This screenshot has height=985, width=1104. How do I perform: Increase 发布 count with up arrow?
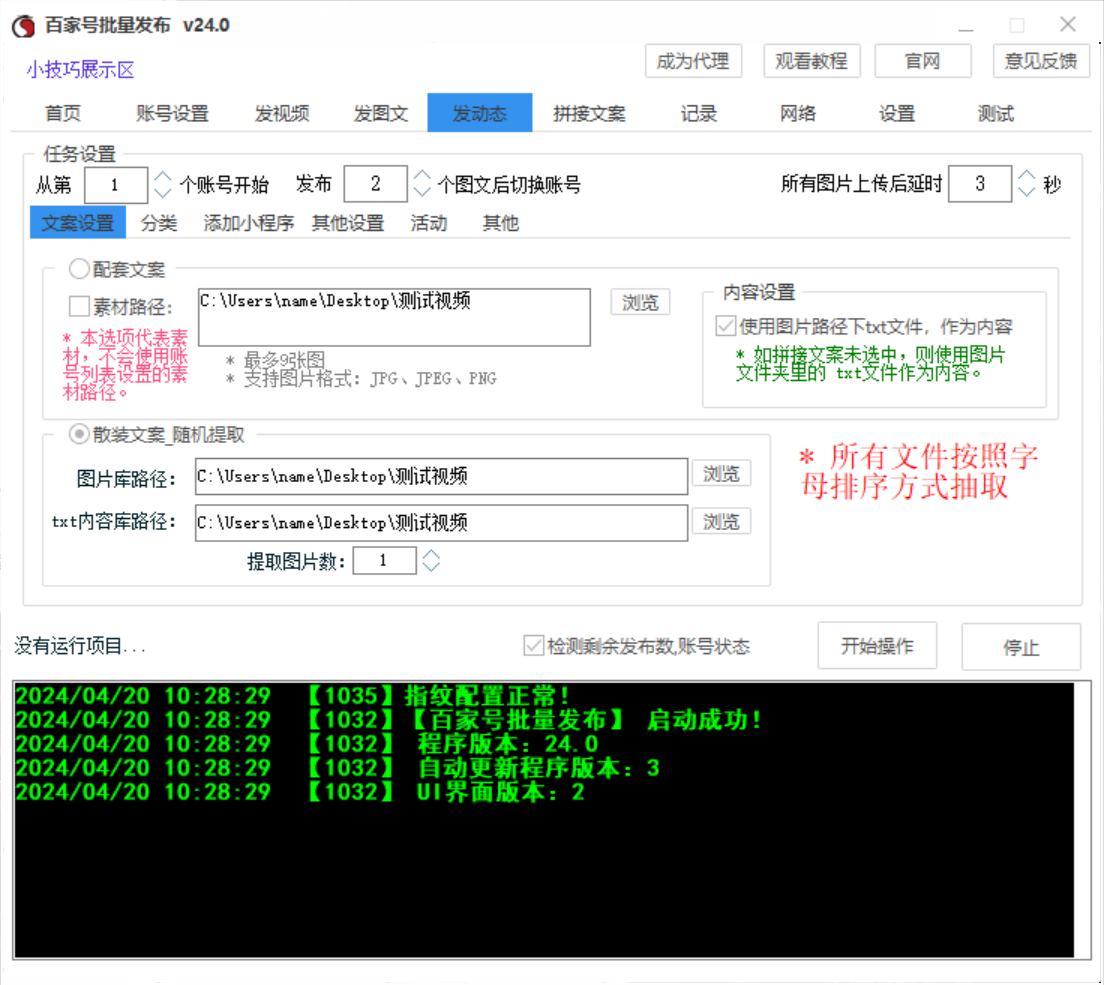point(422,176)
